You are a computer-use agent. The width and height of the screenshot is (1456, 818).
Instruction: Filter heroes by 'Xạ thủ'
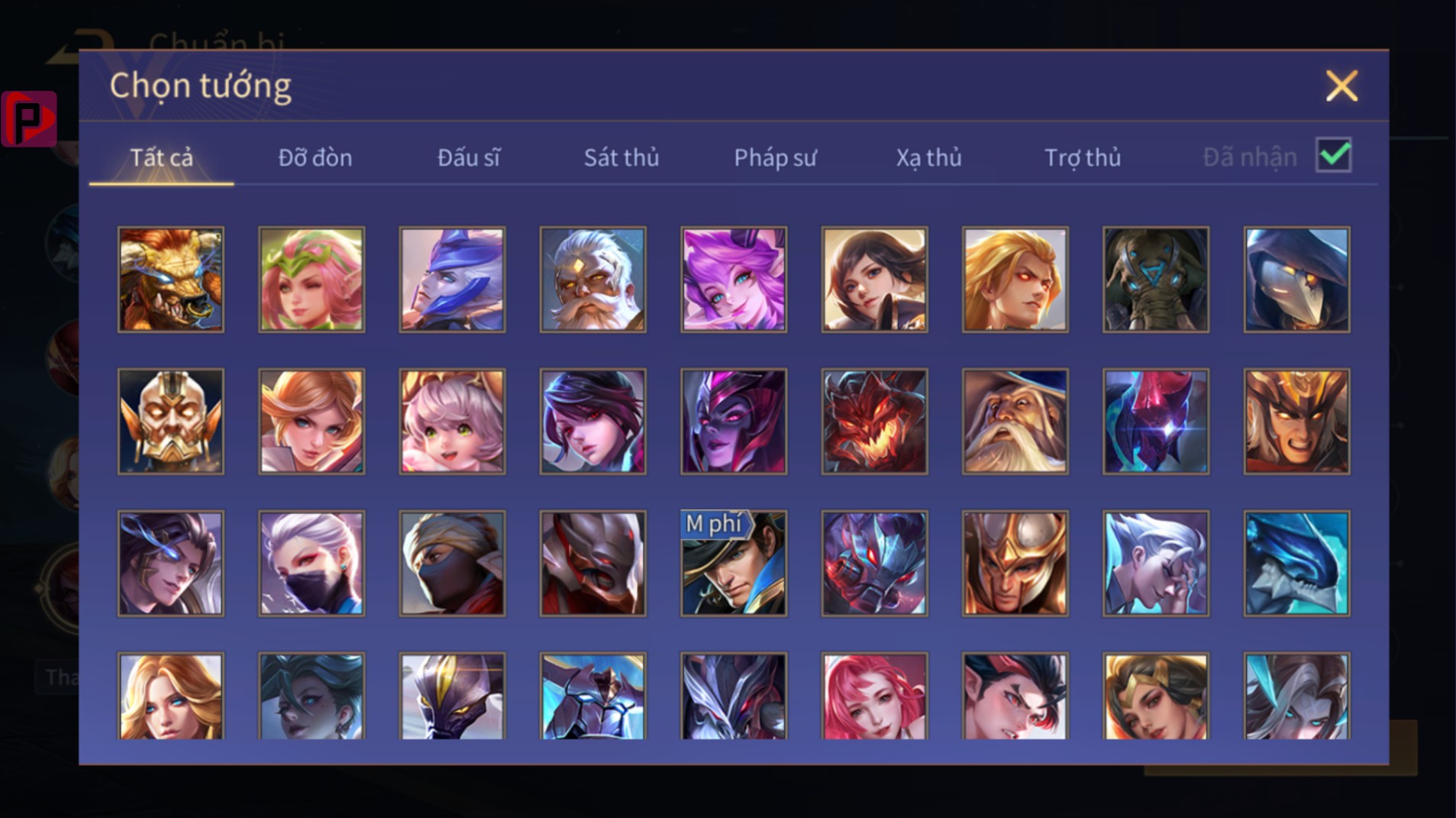(x=928, y=157)
